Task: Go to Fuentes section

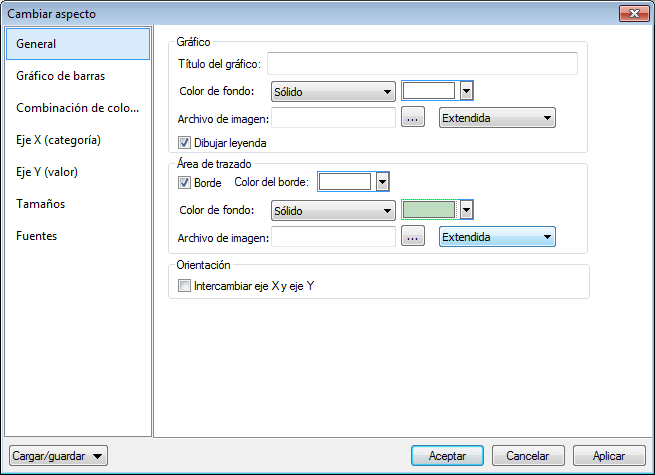Action: tap(37, 236)
